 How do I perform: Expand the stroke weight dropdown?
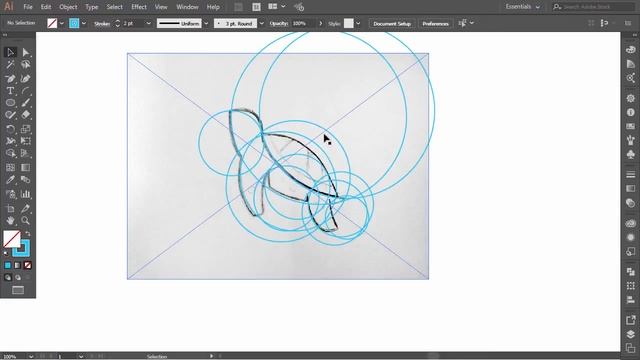click(x=149, y=24)
